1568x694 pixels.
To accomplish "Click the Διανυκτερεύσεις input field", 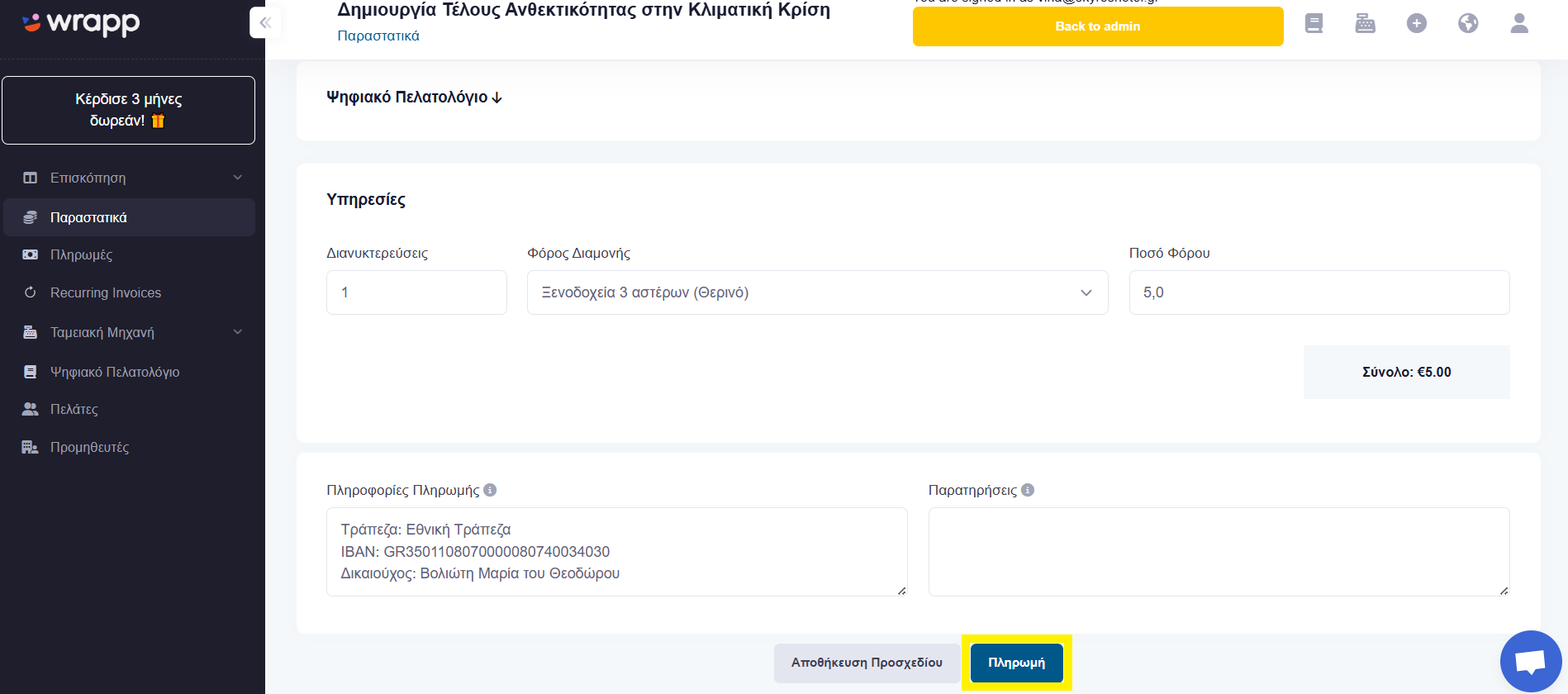I will click(416, 292).
